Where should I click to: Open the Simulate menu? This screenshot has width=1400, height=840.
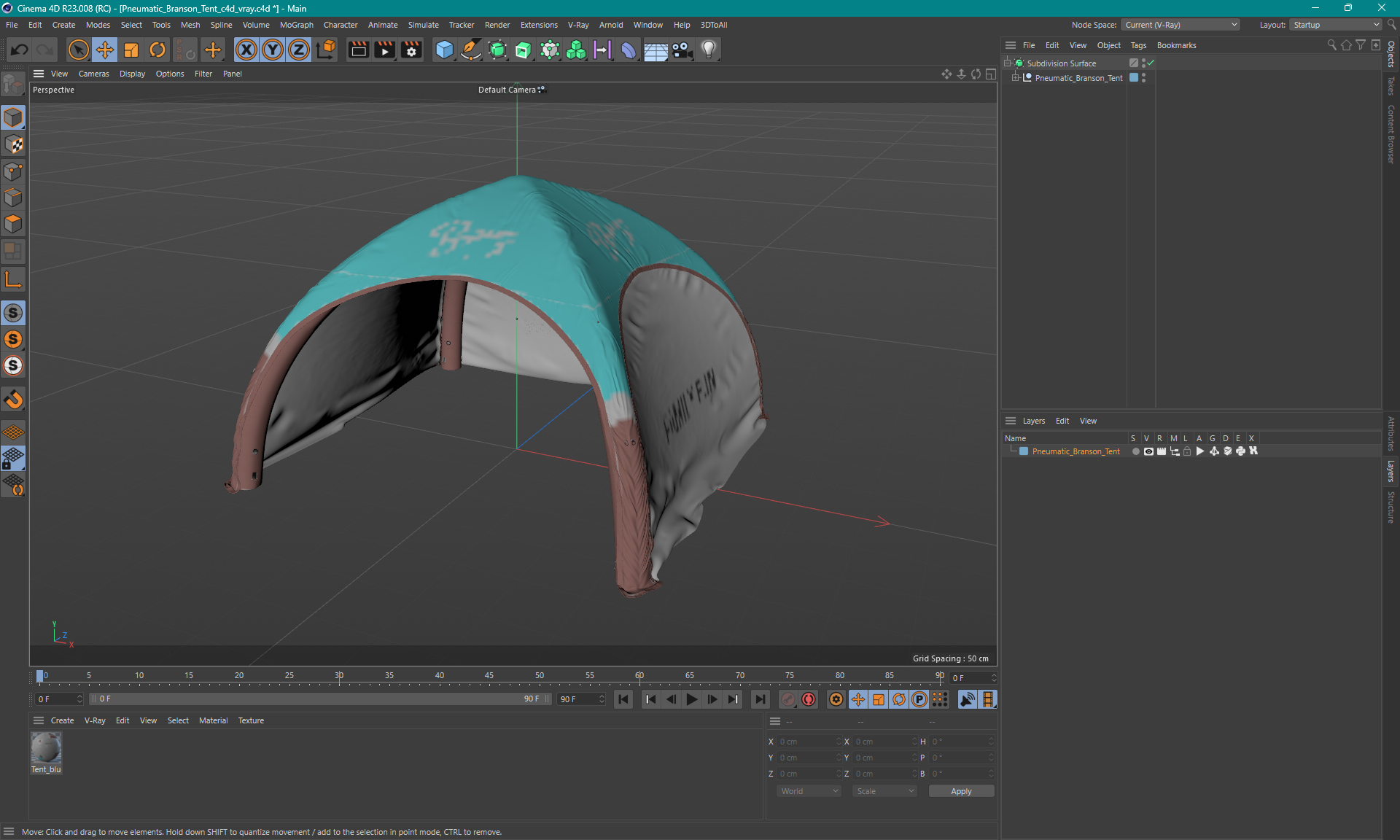423,25
